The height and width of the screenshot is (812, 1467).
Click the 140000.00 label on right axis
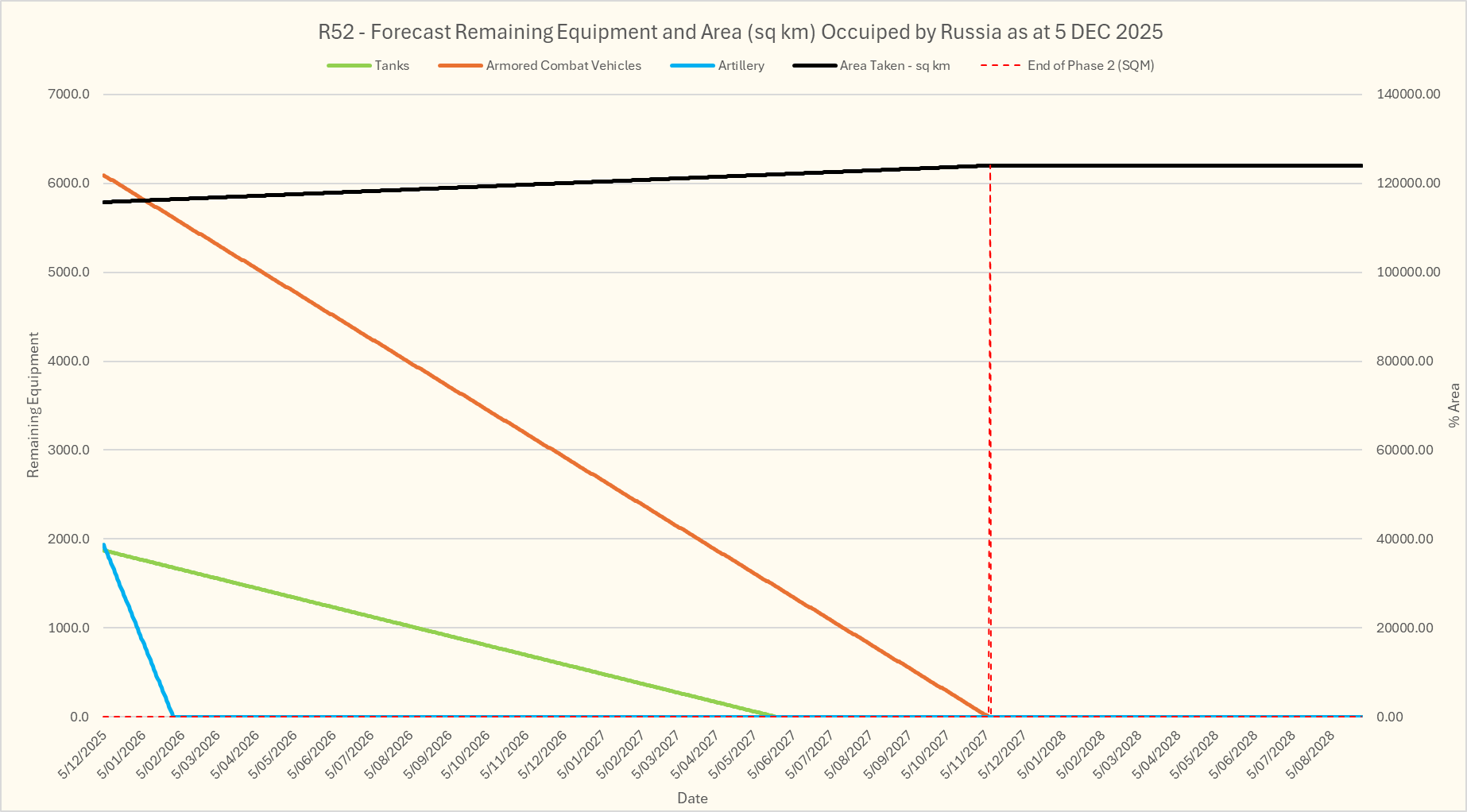(x=1408, y=95)
